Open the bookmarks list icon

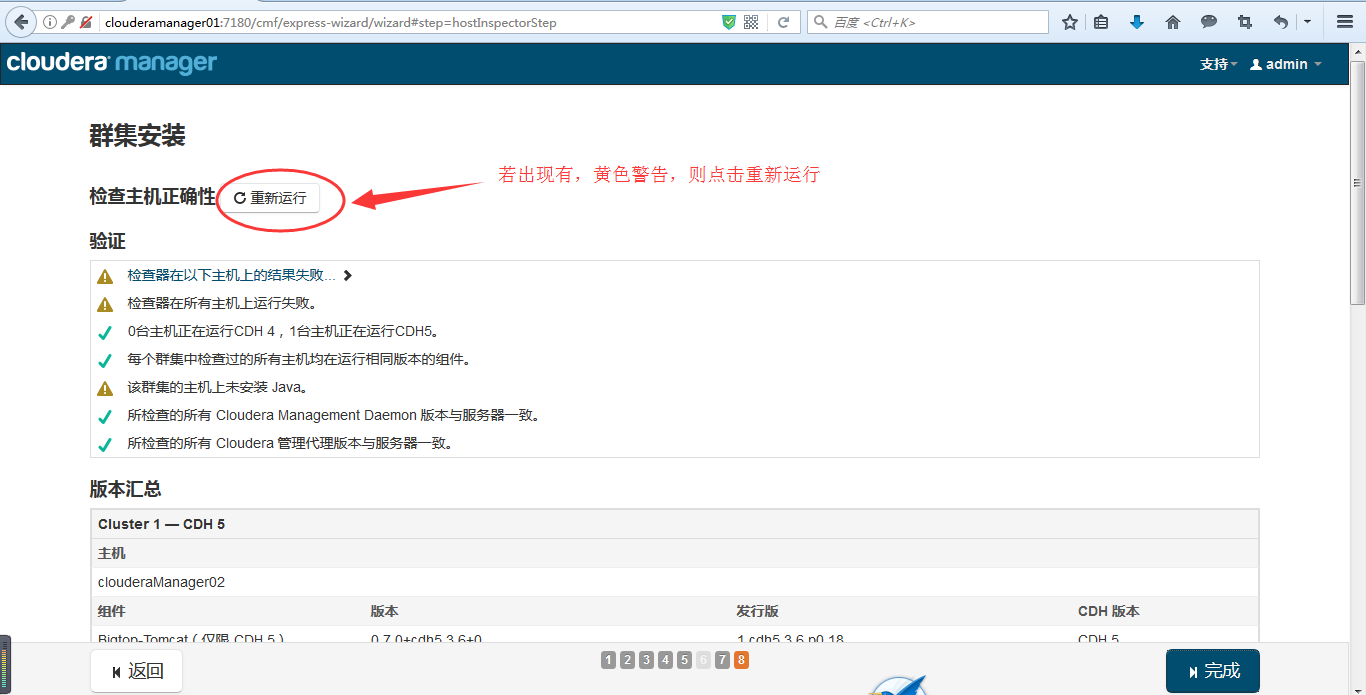(1101, 22)
